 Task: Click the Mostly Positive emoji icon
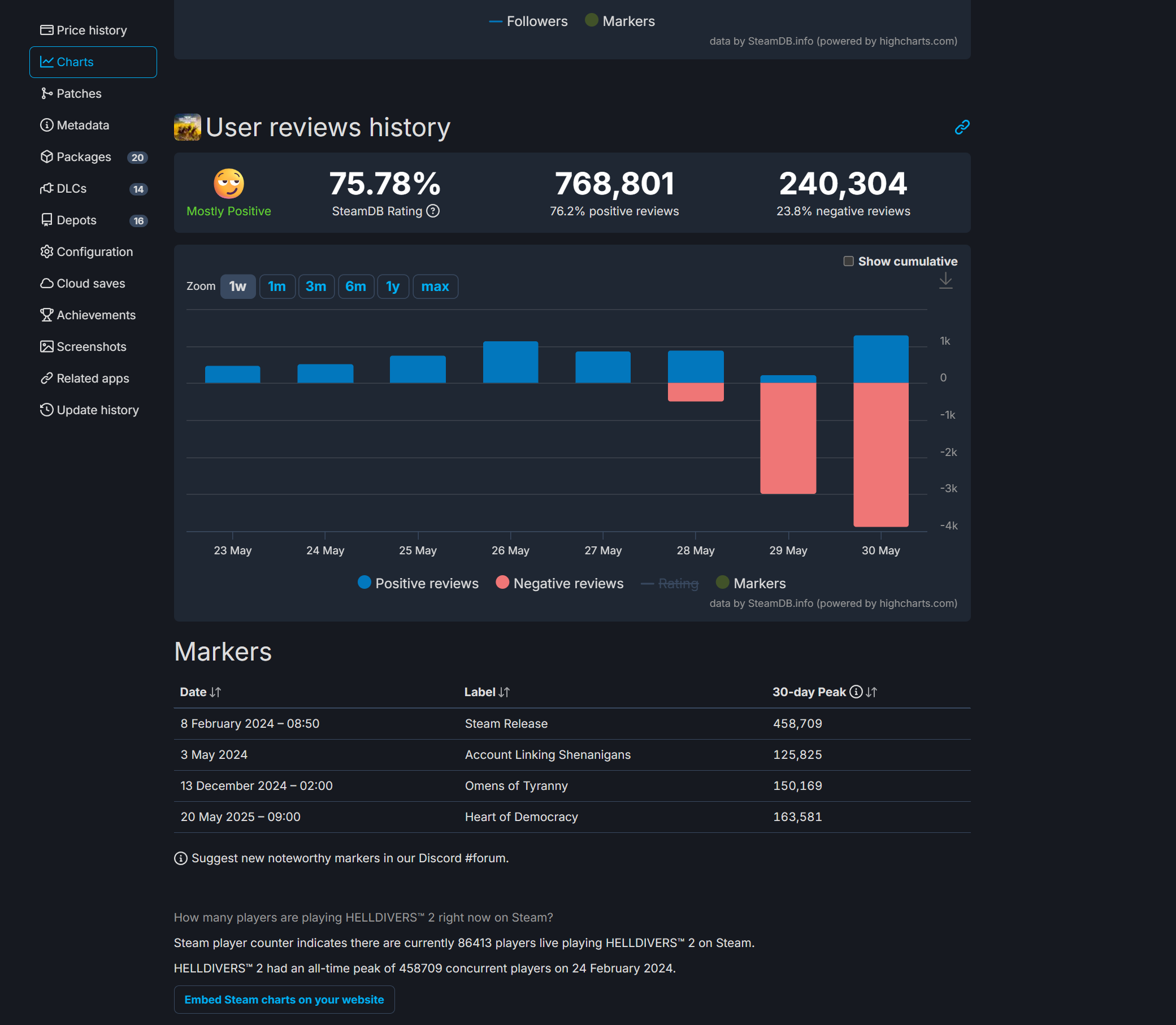(229, 184)
